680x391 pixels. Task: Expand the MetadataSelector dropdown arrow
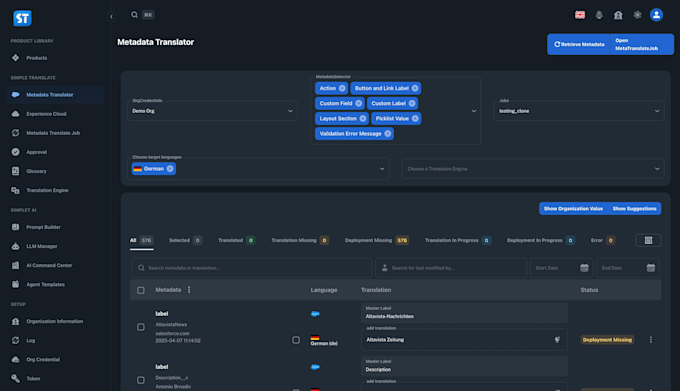pos(474,111)
